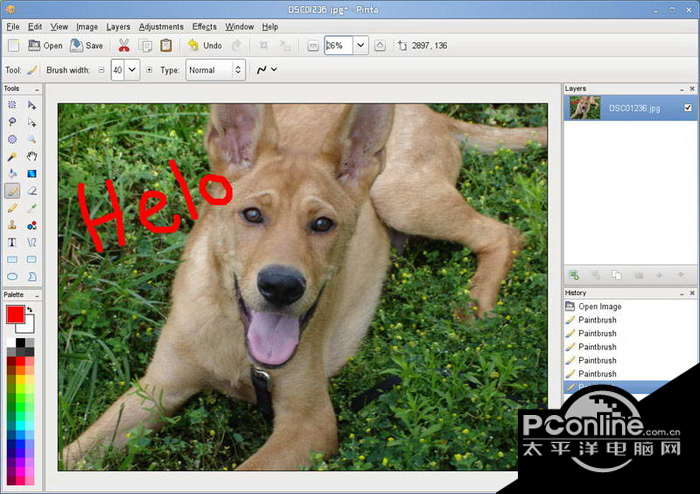Click the zoom out icon before zoom field

tap(313, 46)
